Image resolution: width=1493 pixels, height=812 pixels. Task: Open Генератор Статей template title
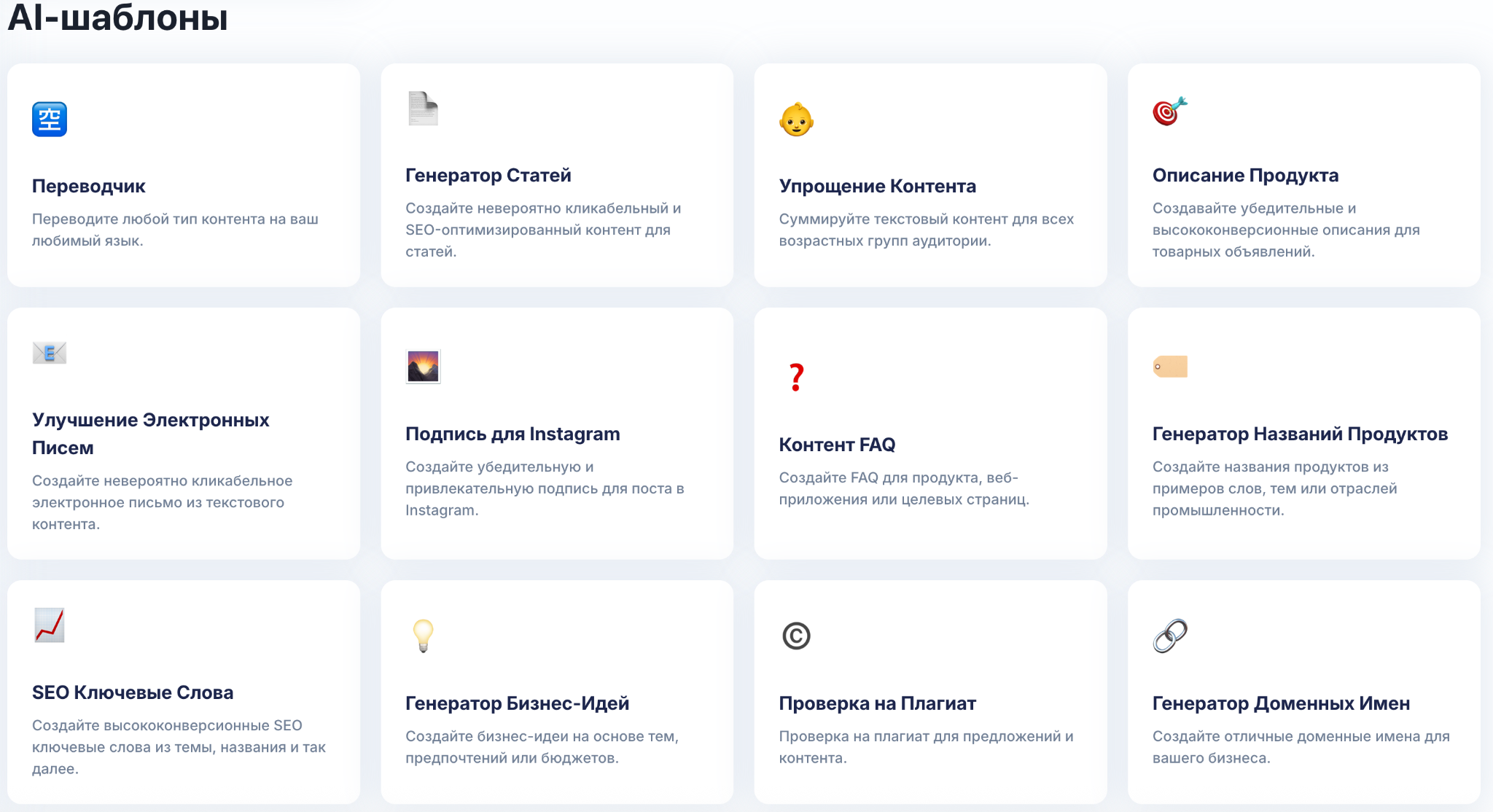(x=488, y=176)
